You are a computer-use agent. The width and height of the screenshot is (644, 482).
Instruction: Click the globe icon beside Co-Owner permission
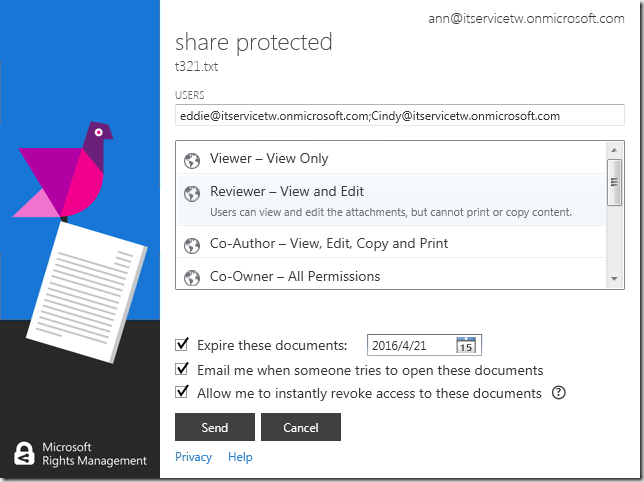click(193, 277)
